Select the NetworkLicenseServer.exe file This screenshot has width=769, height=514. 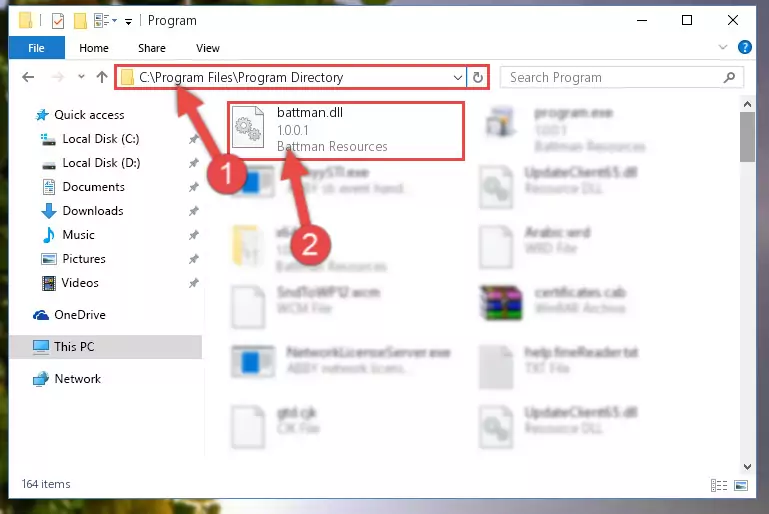point(341,360)
